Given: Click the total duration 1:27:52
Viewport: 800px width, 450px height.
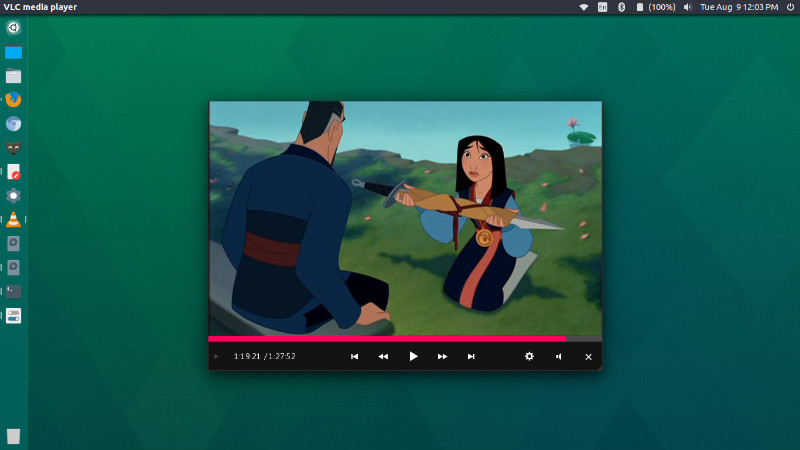Looking at the screenshot, I should (x=282, y=356).
